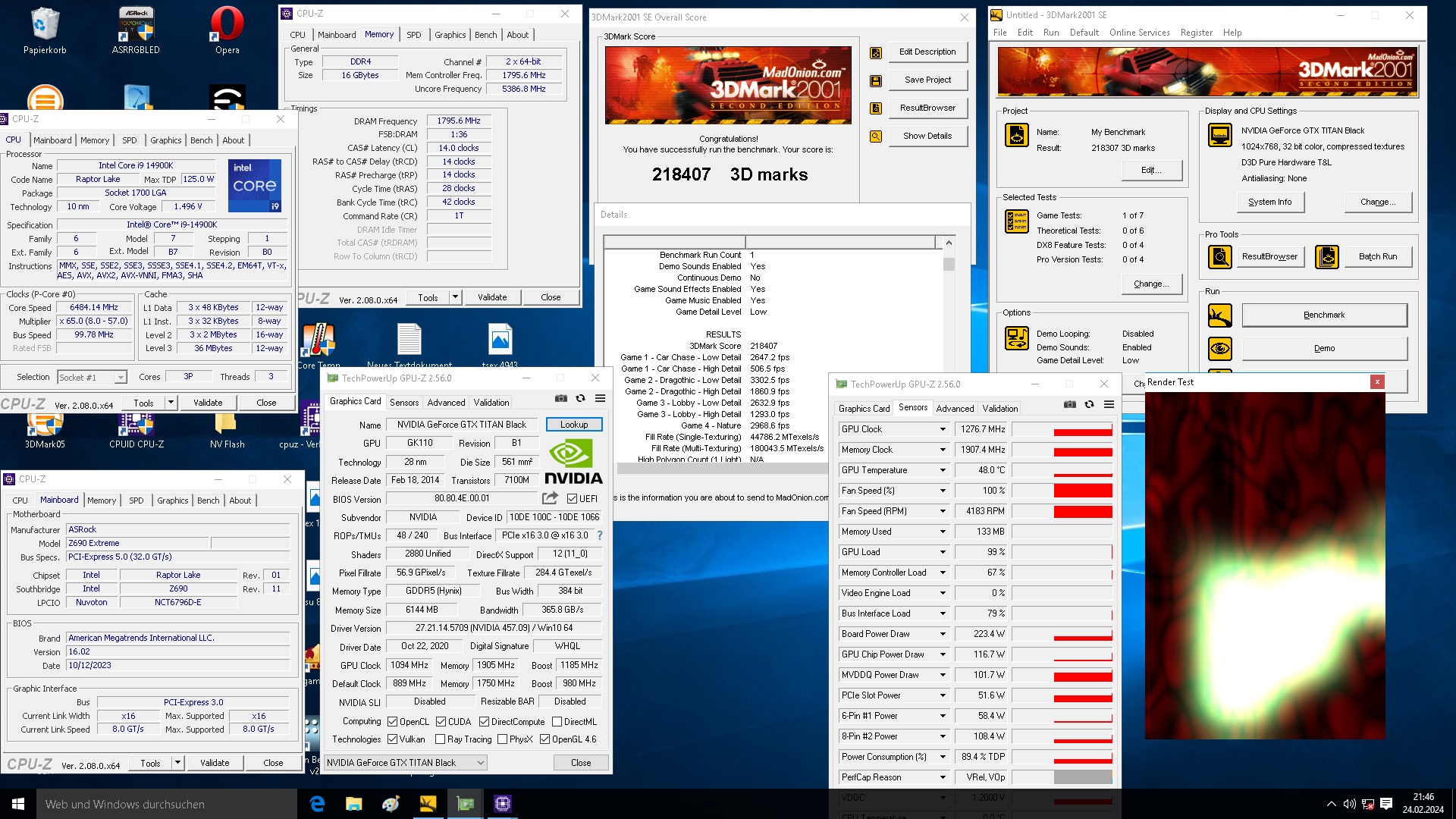
Task: Toggle the Ray Tracing checkbox
Action: pyautogui.click(x=441, y=739)
